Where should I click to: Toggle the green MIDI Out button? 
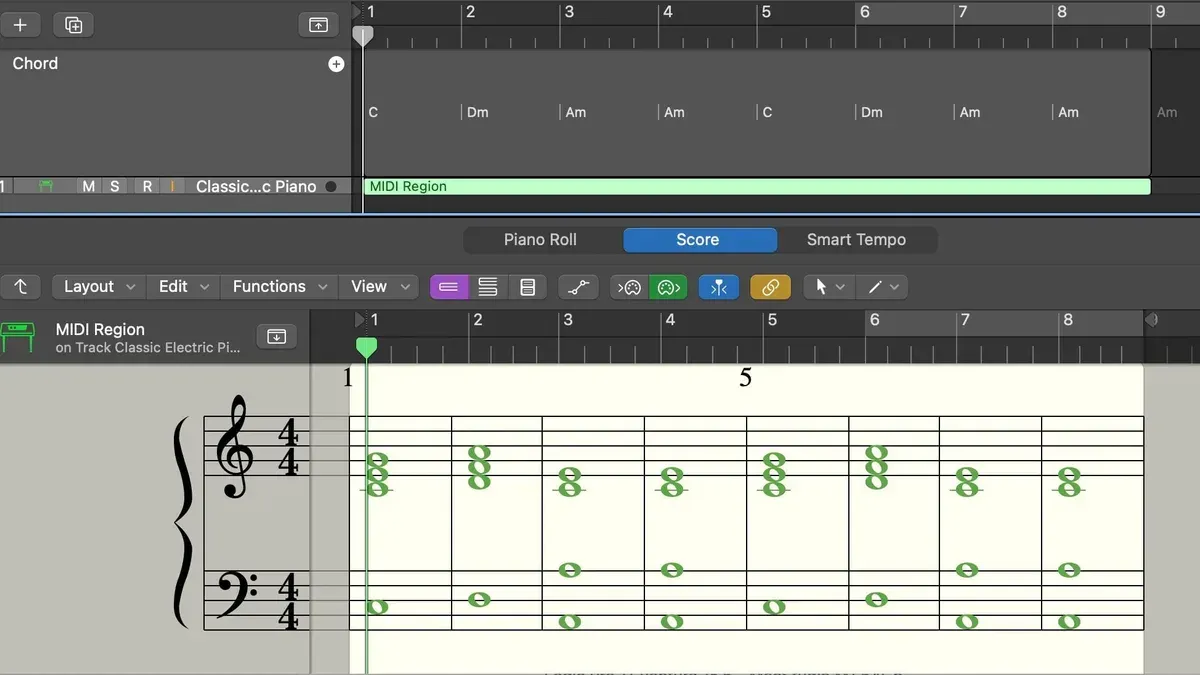pyautogui.click(x=668, y=287)
